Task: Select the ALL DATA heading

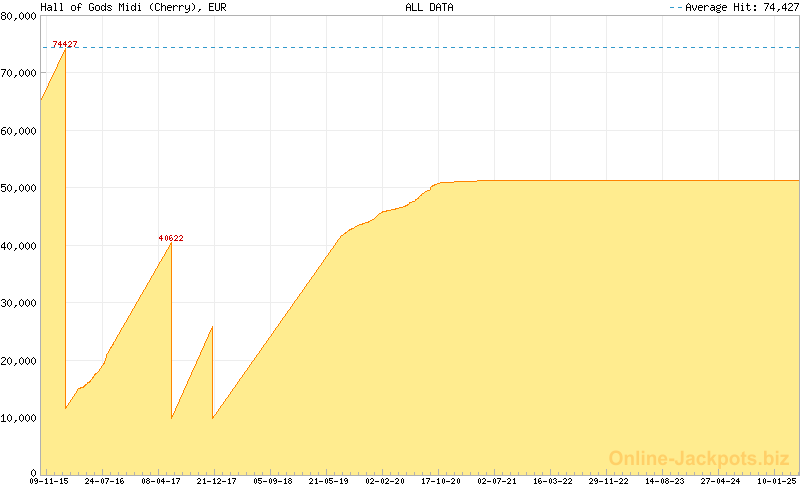Action: [x=429, y=7]
